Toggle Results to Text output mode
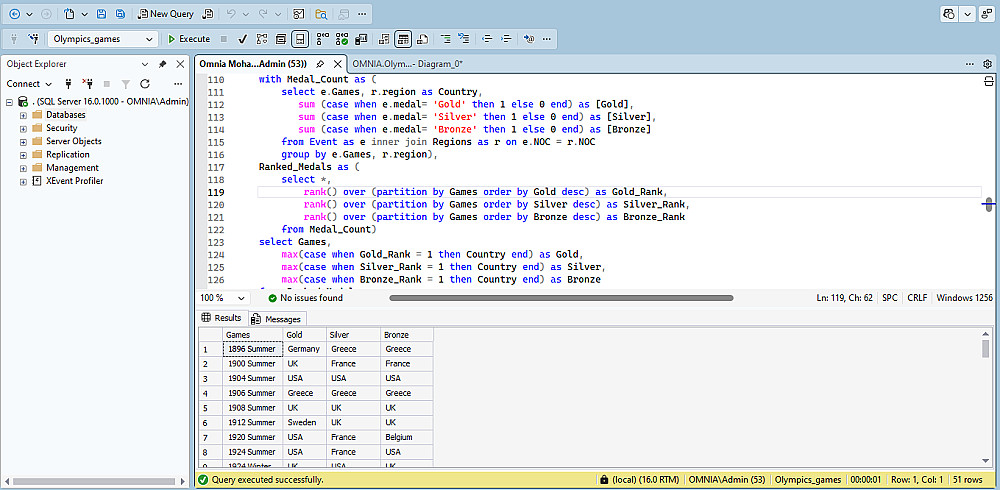 [385, 39]
